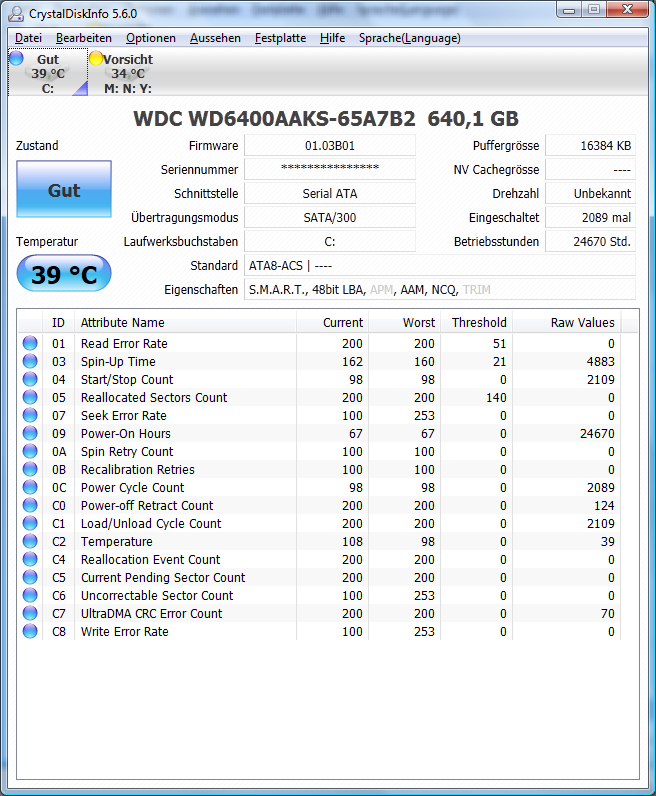Click the NV Cachegrösse field
This screenshot has width=656, height=796.
(591, 169)
